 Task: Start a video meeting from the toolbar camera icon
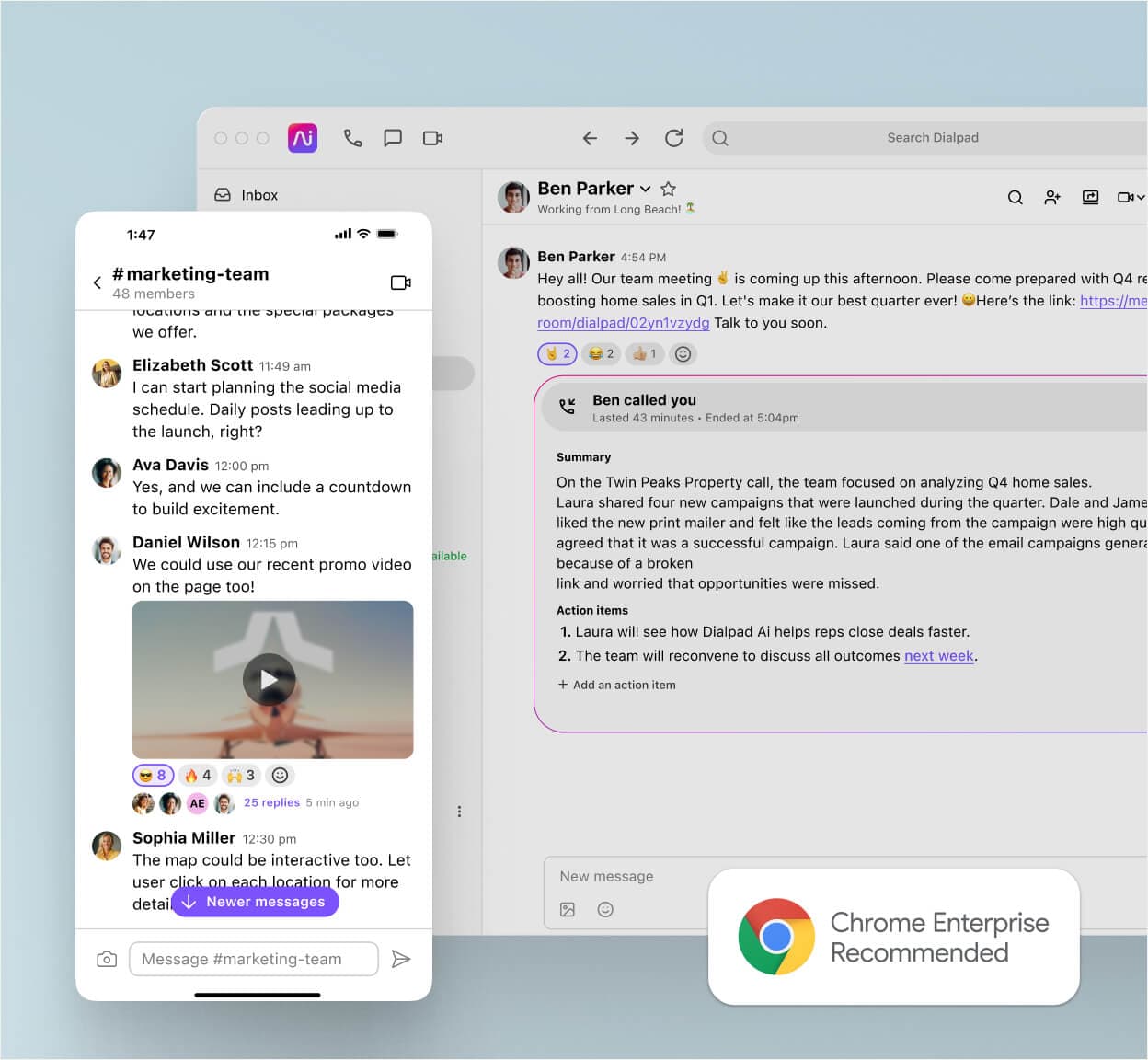(x=432, y=137)
